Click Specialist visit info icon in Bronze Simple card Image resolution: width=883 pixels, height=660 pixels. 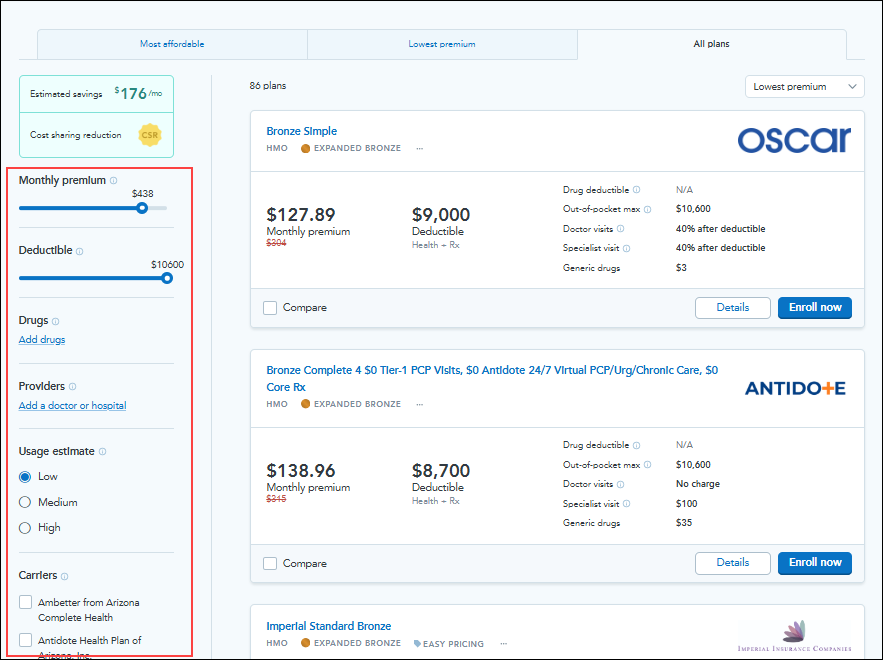[627, 248]
